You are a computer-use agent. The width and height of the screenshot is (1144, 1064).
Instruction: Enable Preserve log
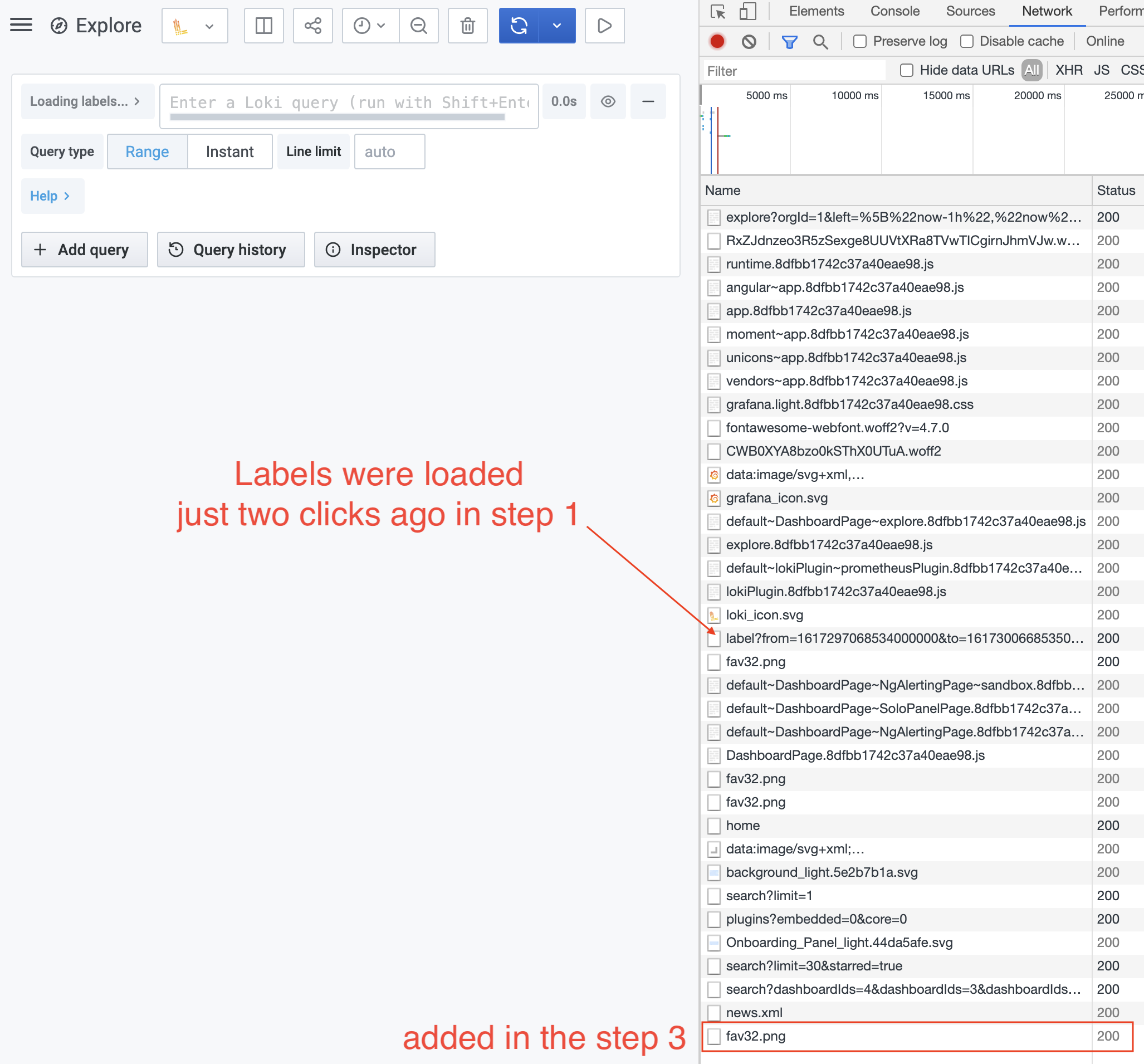861,41
